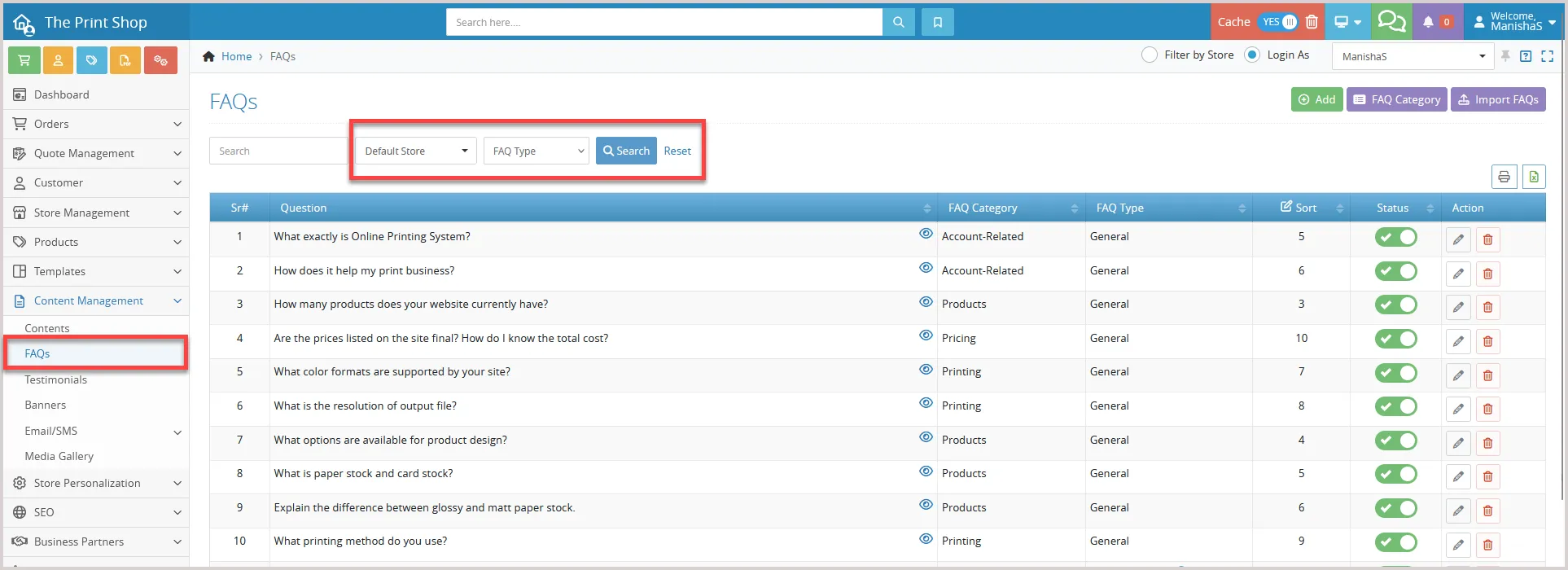Export FAQs to Excel

[1534, 177]
